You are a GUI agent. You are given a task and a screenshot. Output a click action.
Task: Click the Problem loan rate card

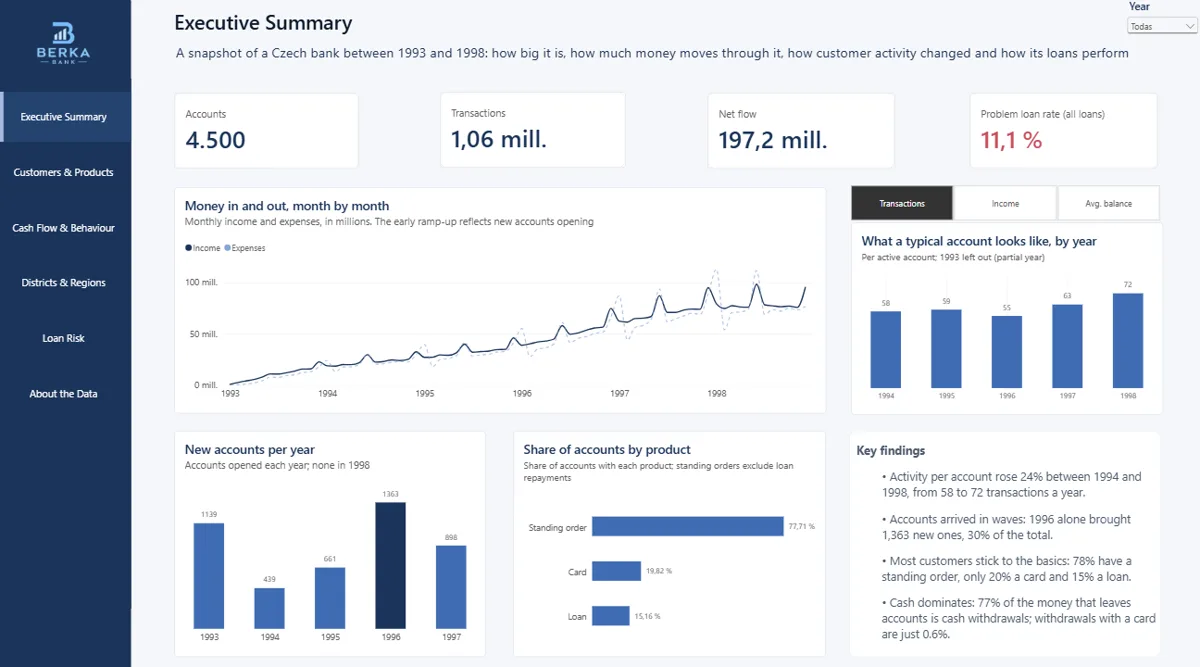click(x=1063, y=130)
